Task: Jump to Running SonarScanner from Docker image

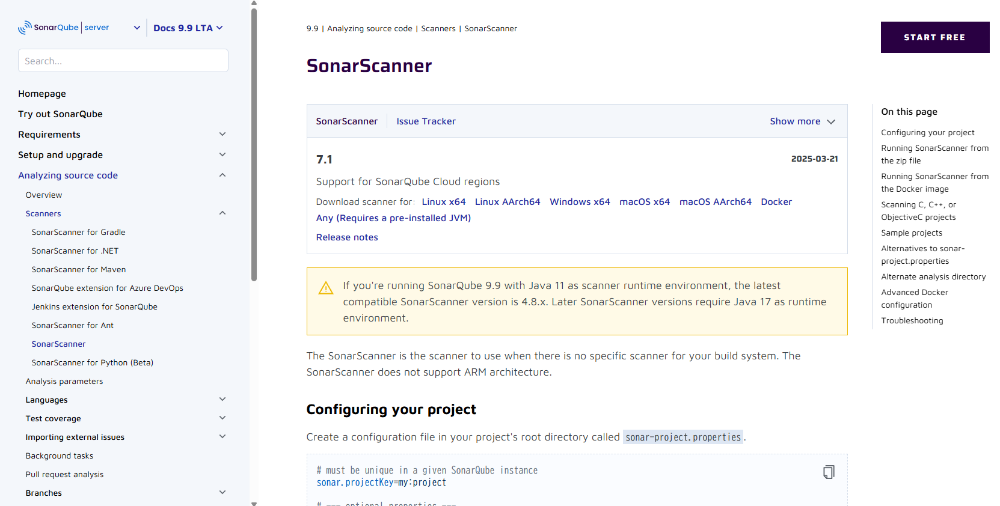Action: tap(935, 182)
